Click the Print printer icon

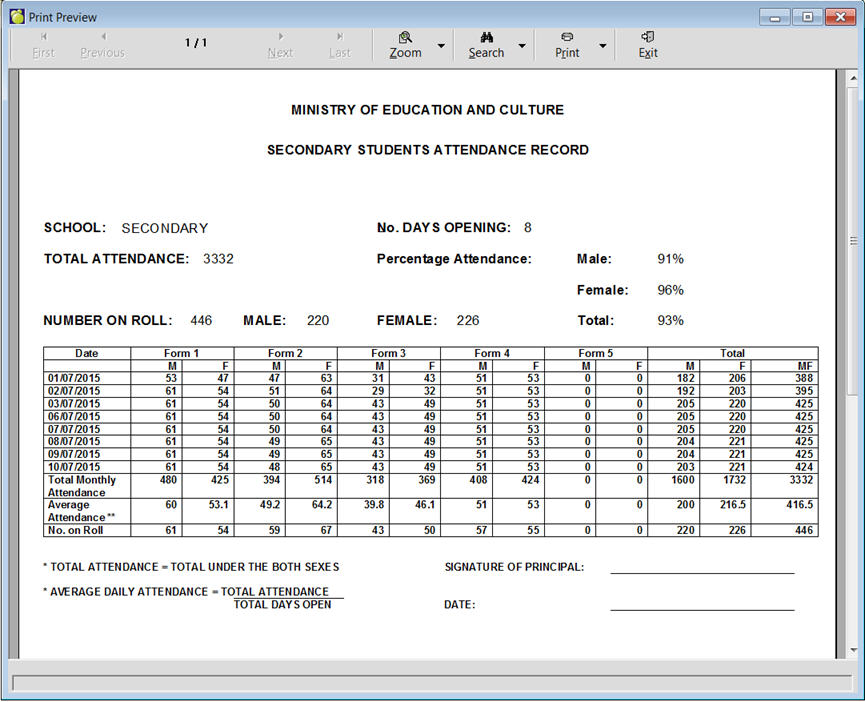[567, 37]
